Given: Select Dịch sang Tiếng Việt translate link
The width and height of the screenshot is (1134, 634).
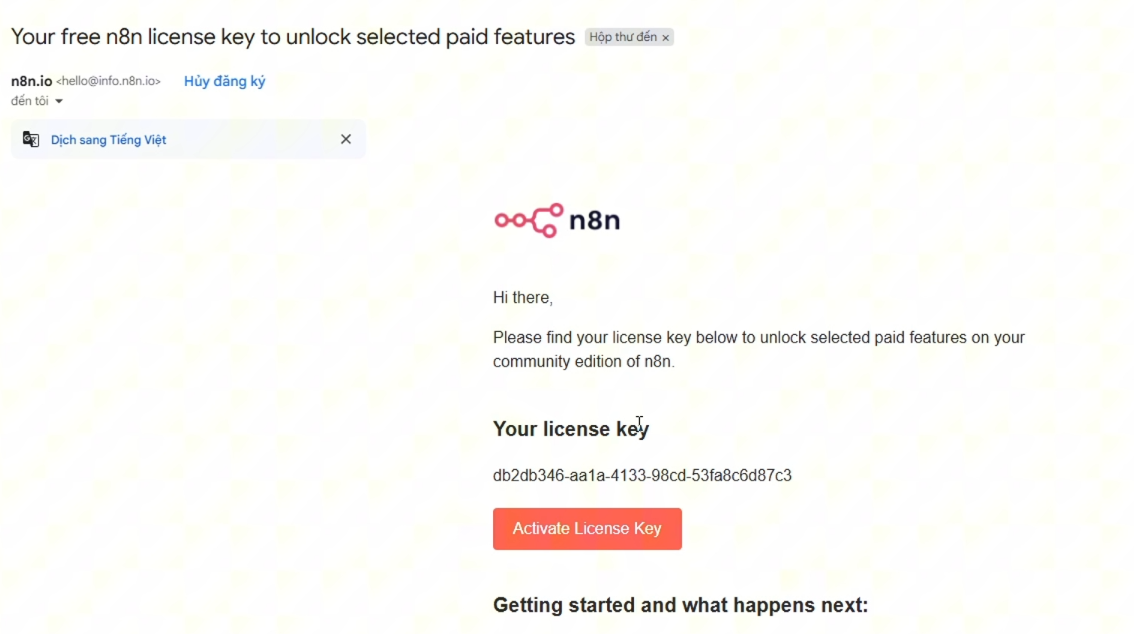Looking at the screenshot, I should pos(108,140).
